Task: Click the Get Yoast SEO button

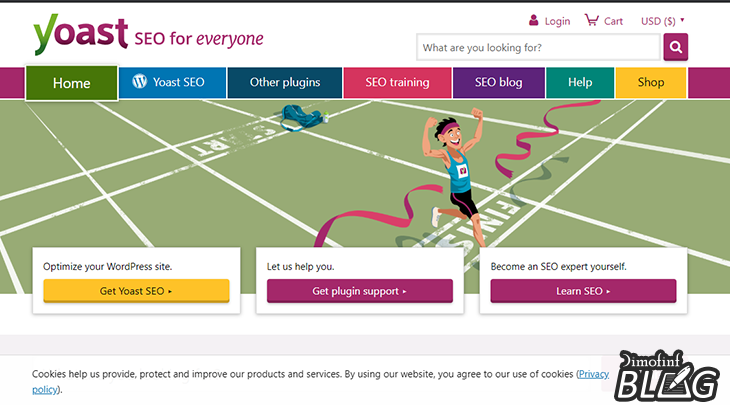Action: point(136,291)
